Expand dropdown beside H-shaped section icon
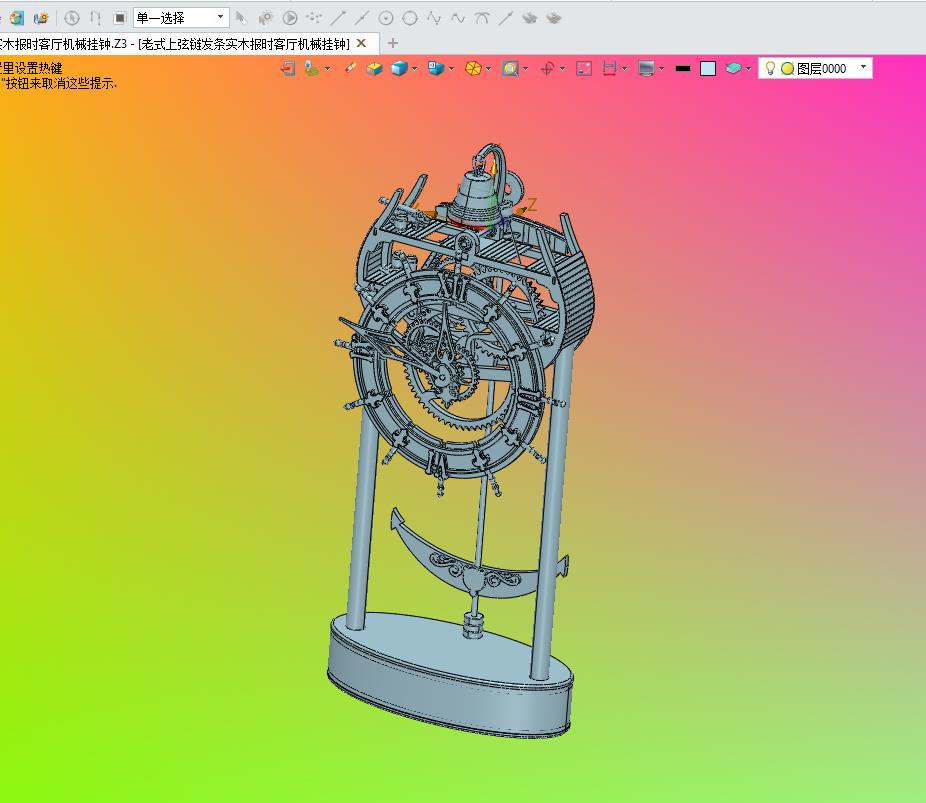The image size is (926, 803). point(625,68)
